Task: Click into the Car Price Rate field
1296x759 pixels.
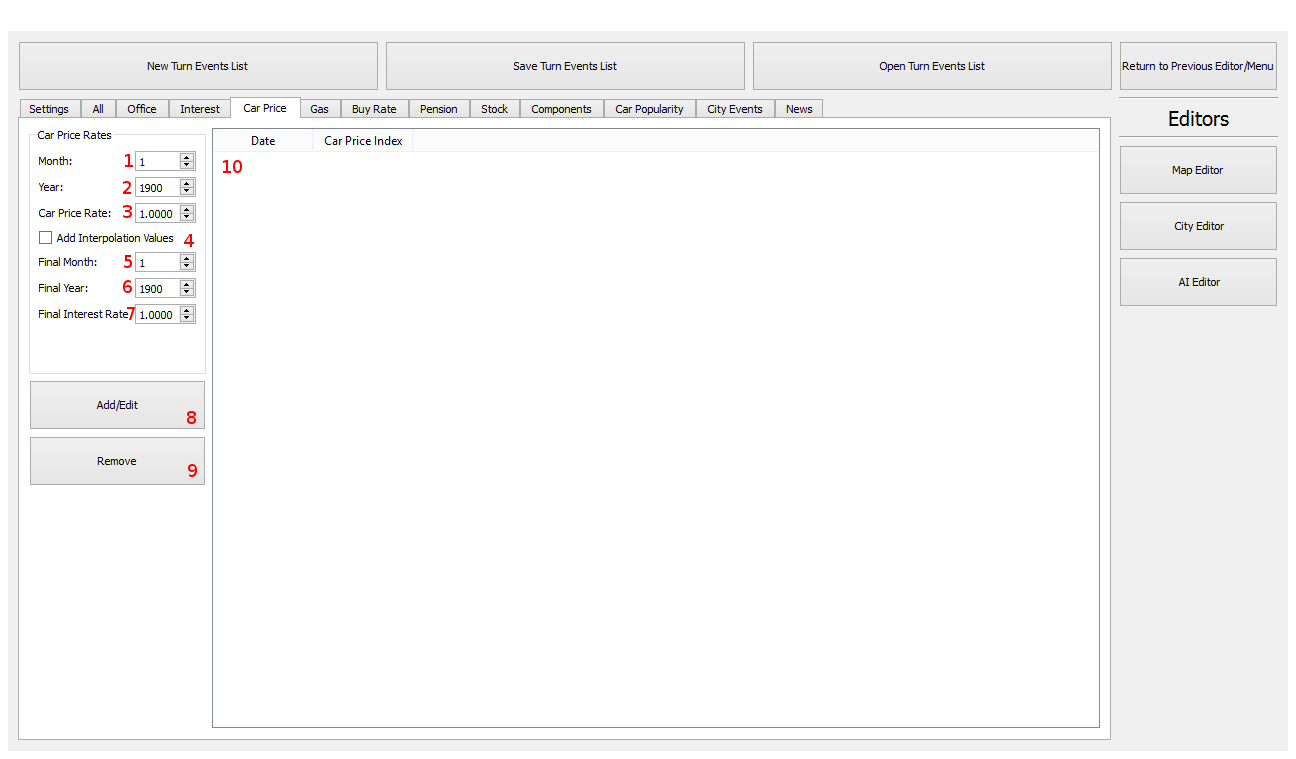Action: [157, 213]
